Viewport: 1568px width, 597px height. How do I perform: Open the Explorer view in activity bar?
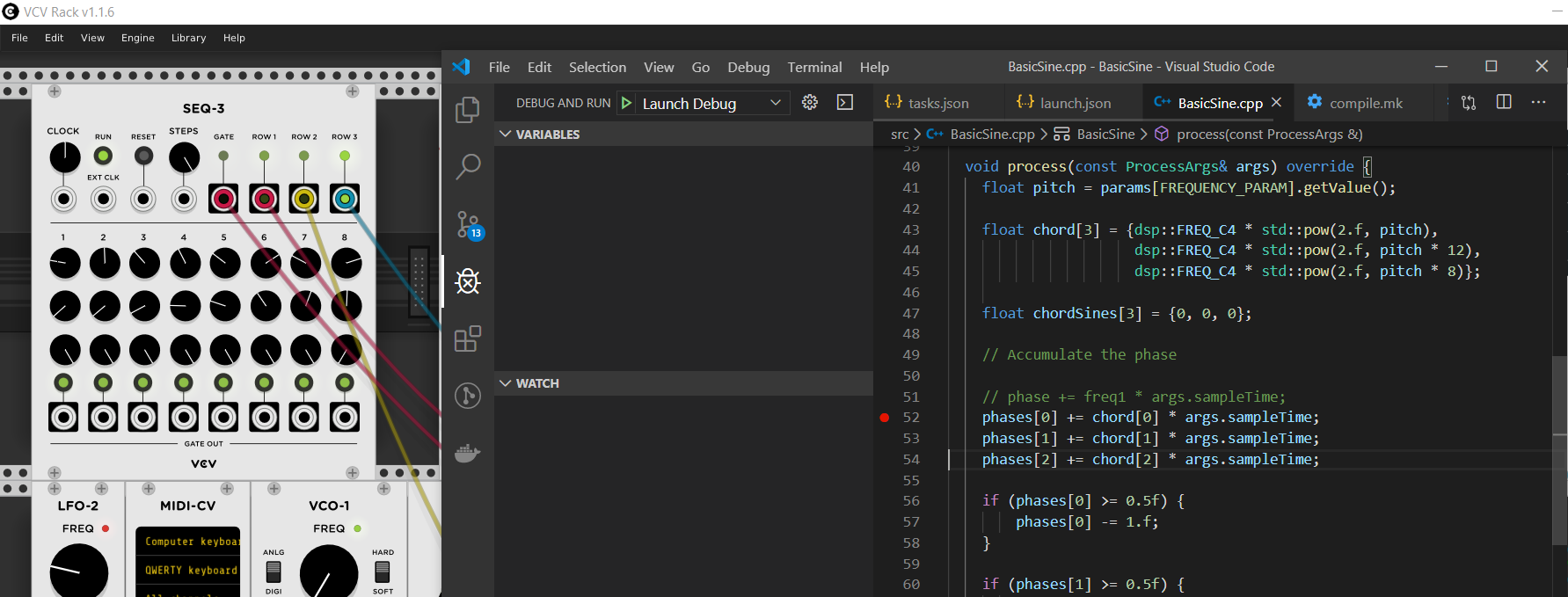(468, 110)
